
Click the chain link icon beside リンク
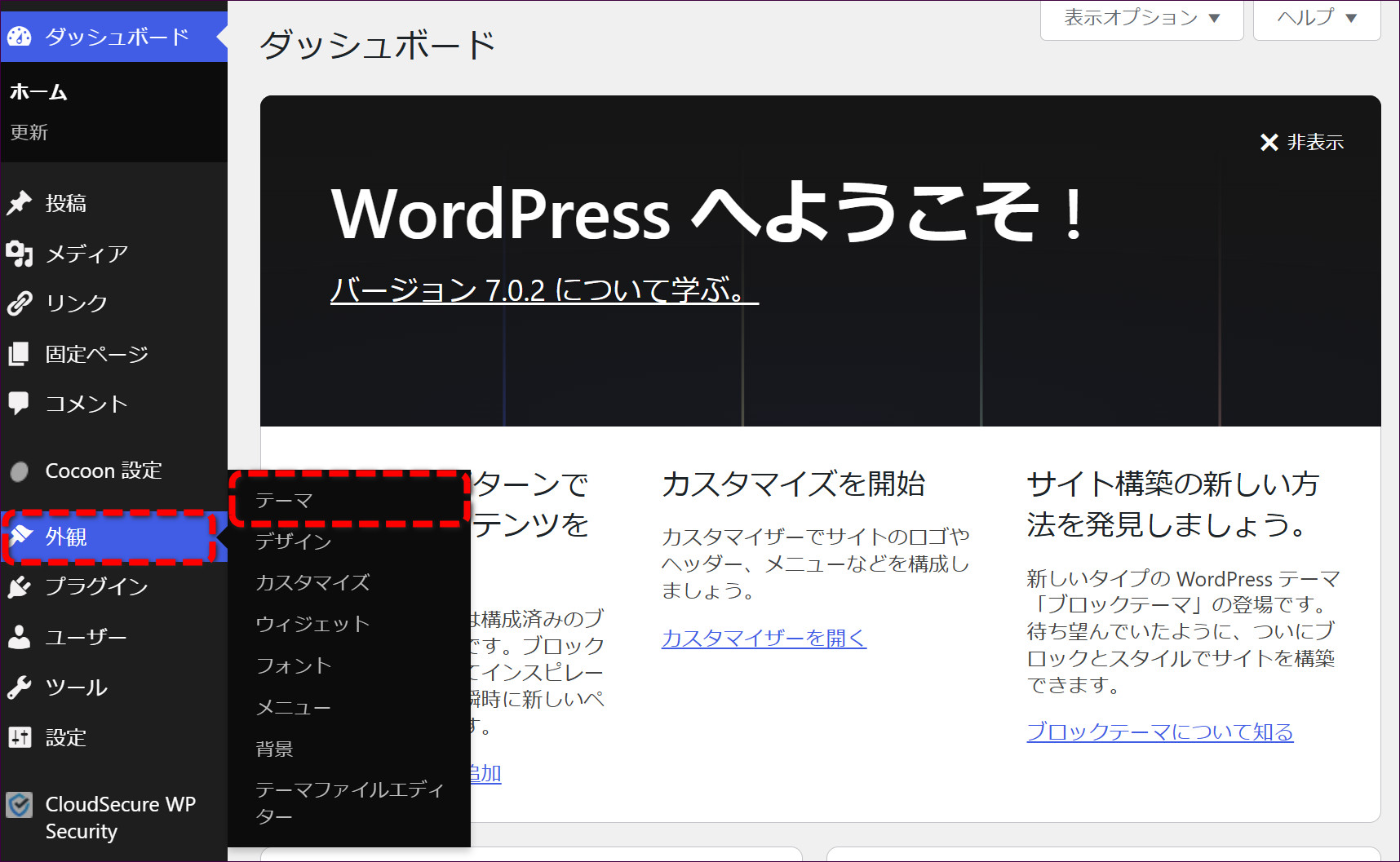tap(19, 303)
